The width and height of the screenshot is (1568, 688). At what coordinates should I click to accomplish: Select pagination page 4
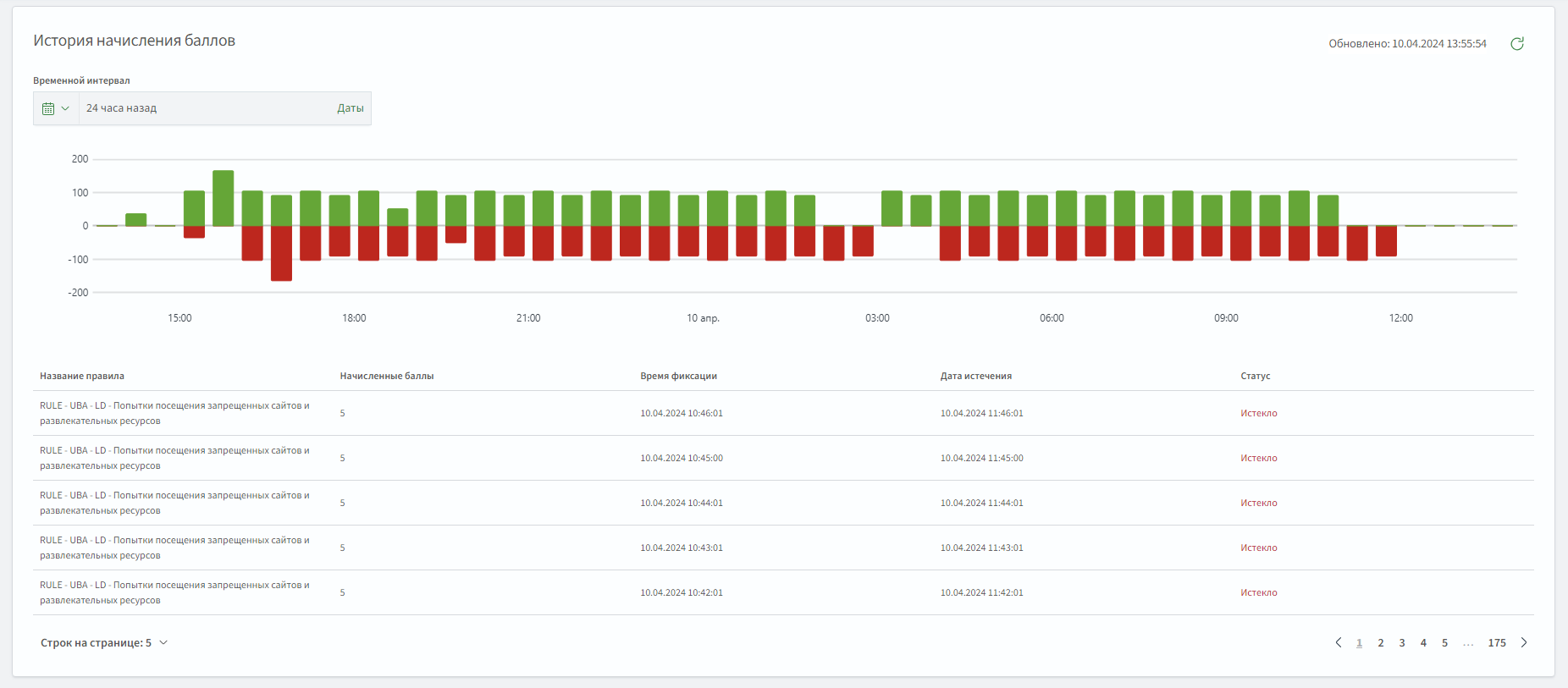[x=1423, y=643]
